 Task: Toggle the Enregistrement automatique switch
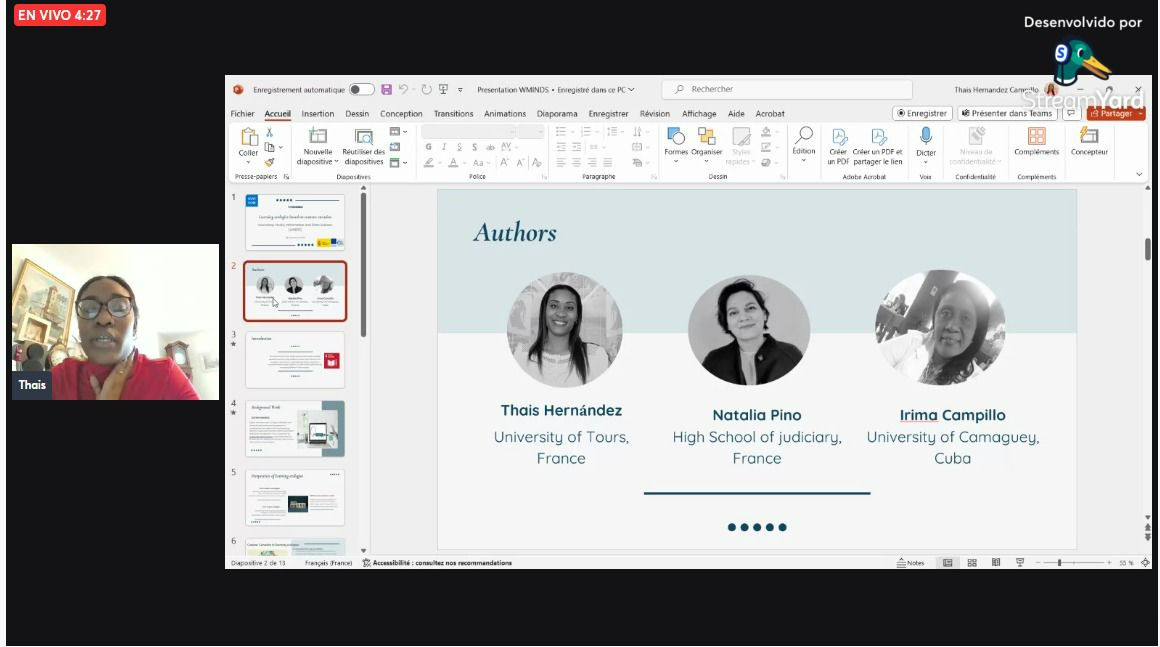361,89
